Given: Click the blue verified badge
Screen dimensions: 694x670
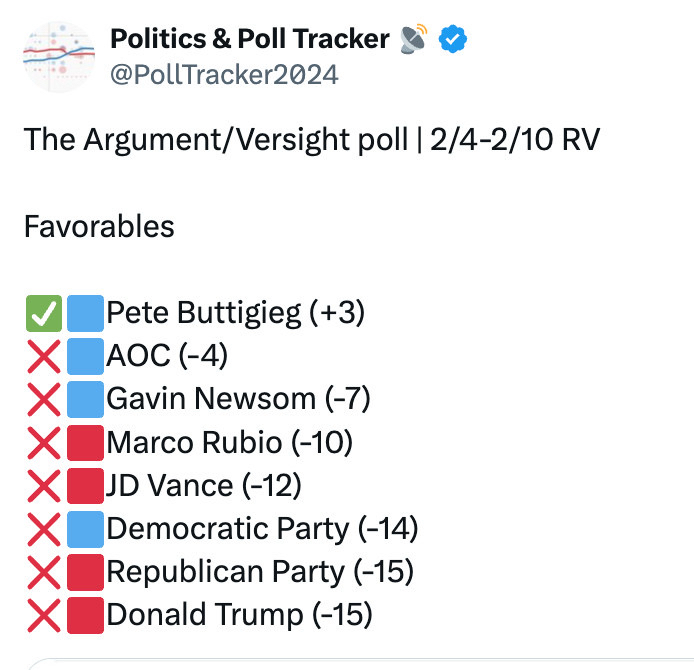Looking at the screenshot, I should [454, 39].
